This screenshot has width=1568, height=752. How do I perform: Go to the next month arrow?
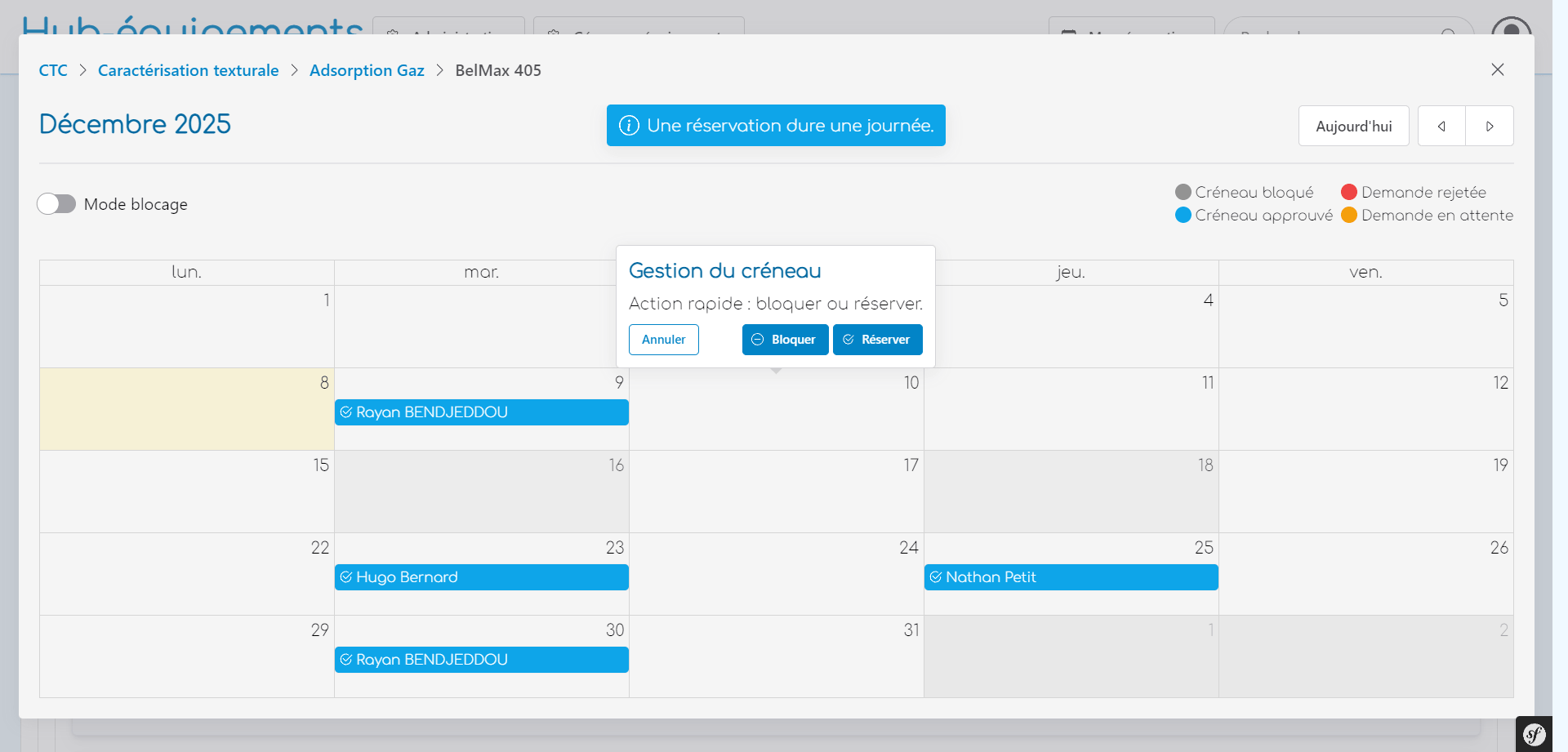pyautogui.click(x=1490, y=127)
